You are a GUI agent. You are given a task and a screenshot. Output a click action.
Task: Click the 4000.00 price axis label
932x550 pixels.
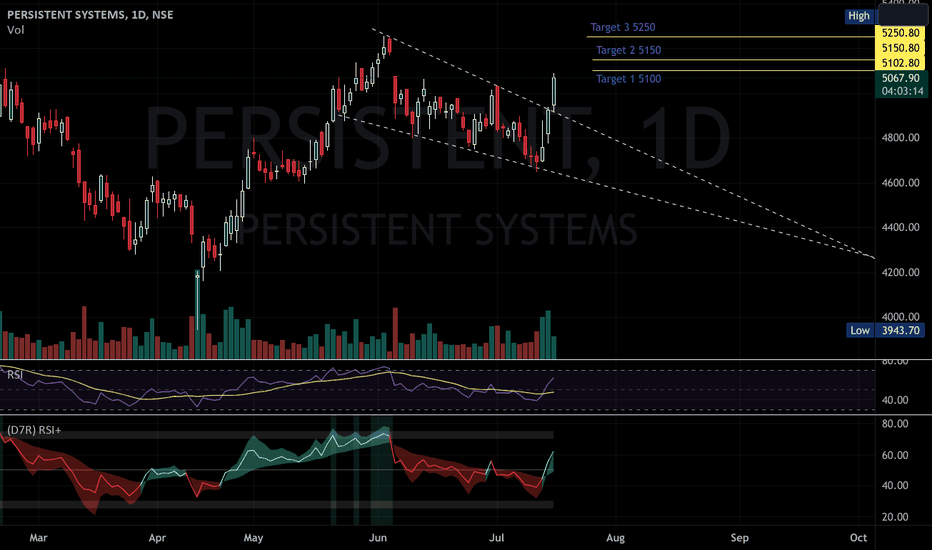click(x=900, y=318)
